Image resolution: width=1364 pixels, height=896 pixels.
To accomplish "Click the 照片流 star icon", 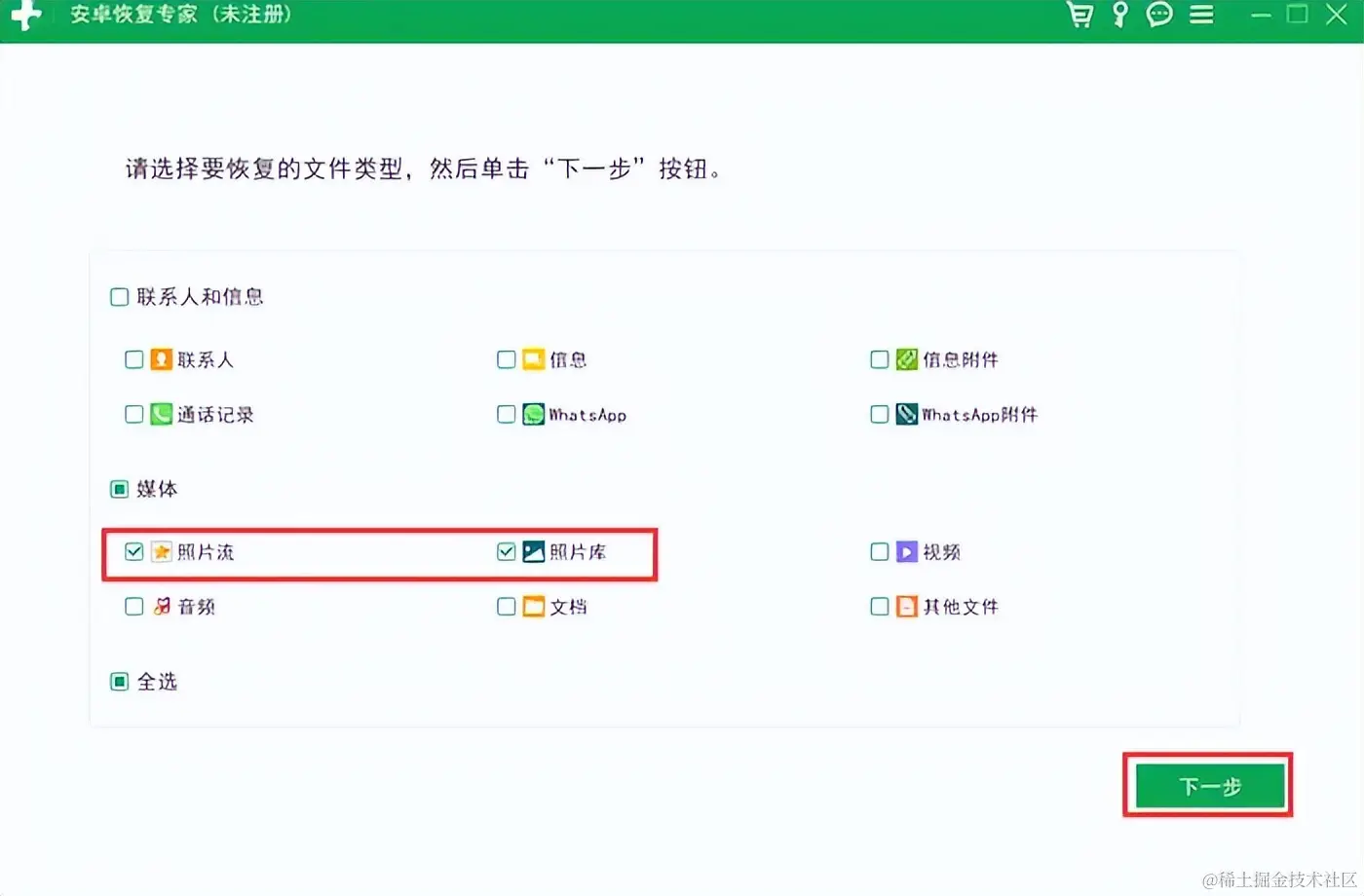I will (161, 552).
